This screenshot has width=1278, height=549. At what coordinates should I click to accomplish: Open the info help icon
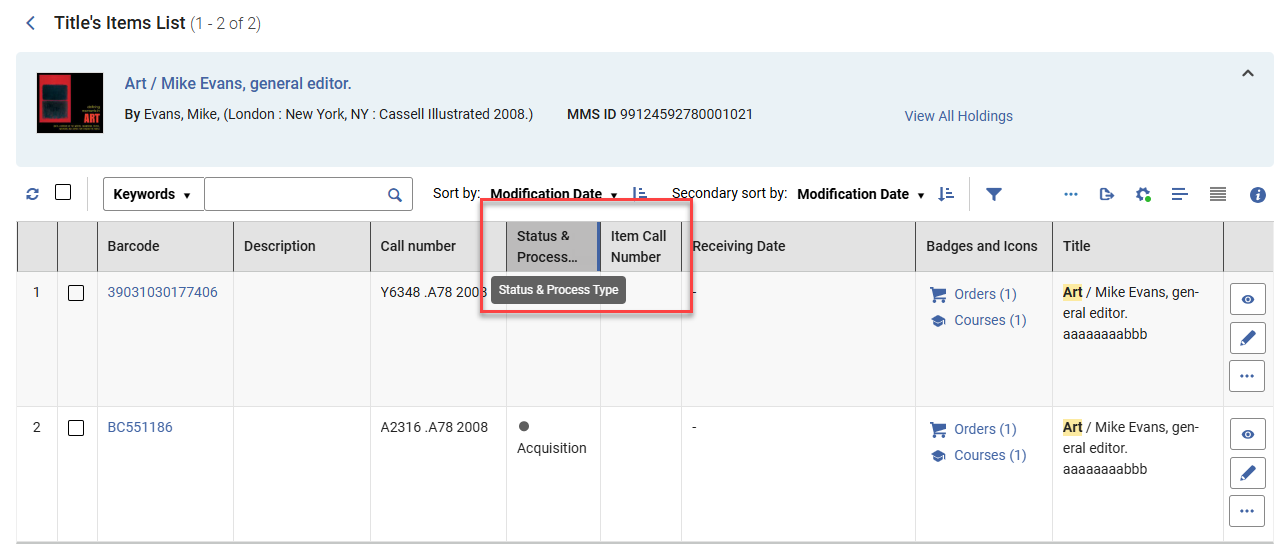click(x=1258, y=195)
